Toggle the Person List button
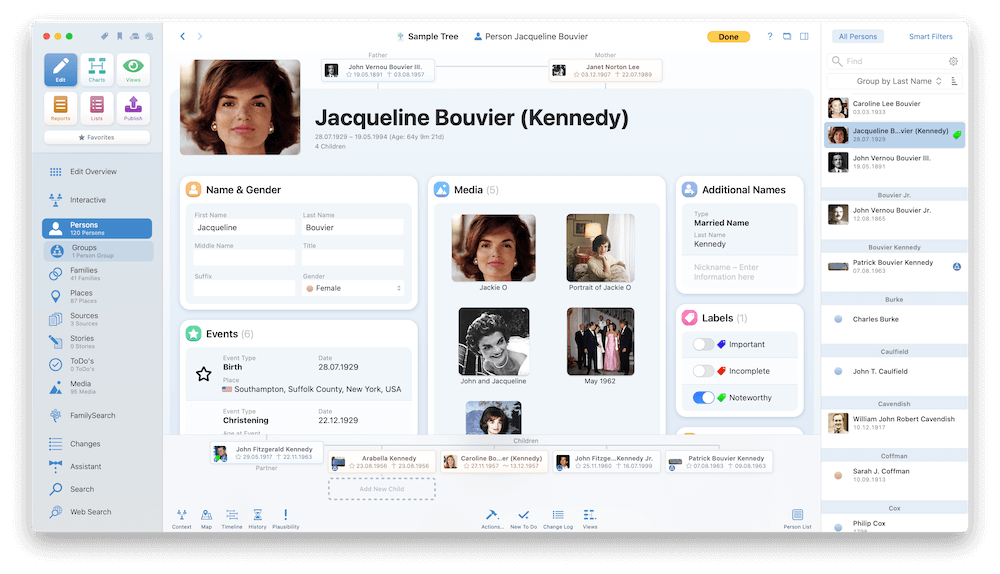1000x574 pixels. [797, 519]
